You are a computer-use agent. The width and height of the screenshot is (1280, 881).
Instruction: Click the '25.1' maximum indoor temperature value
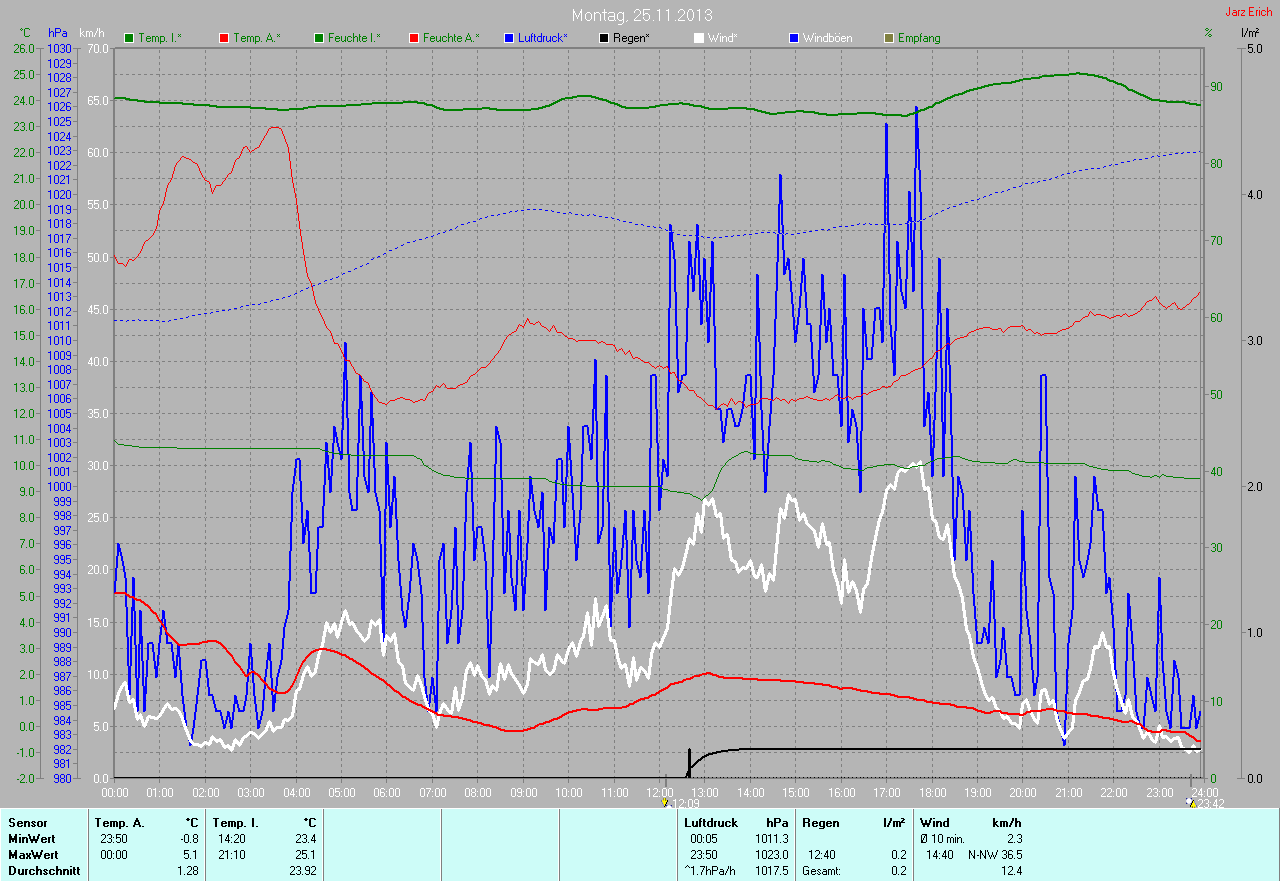click(x=304, y=855)
